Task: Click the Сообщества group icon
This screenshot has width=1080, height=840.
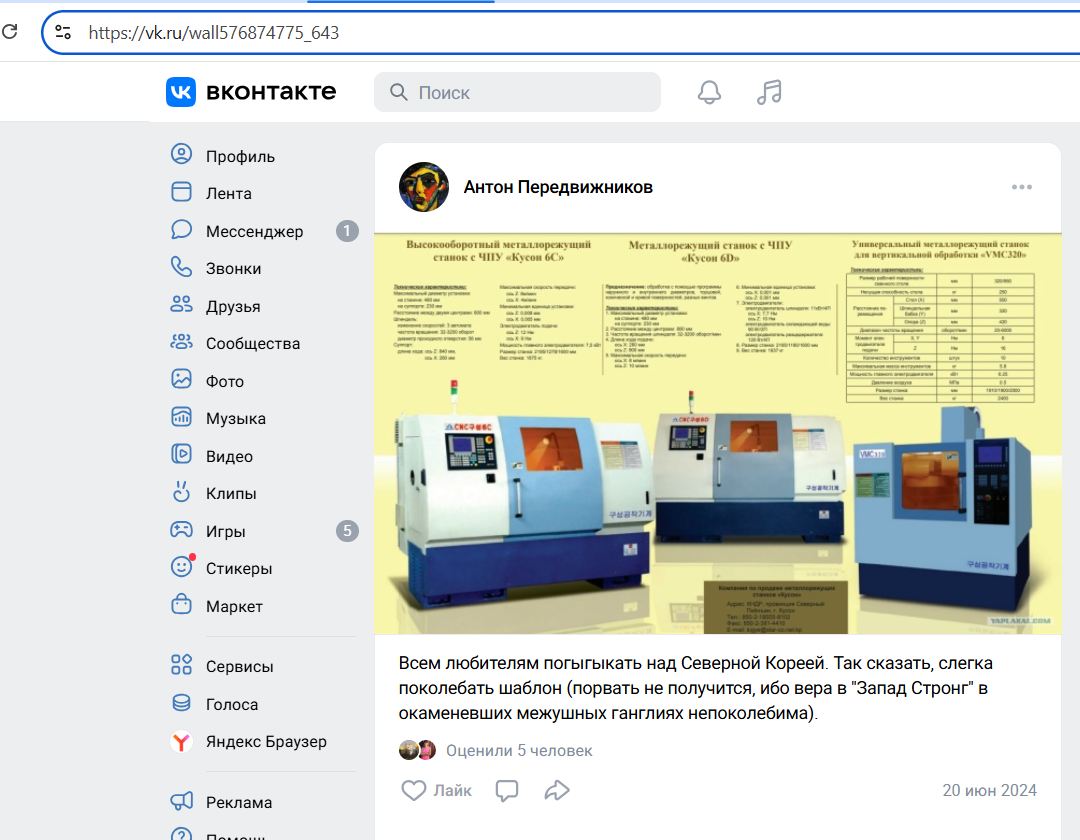Action: [x=181, y=342]
